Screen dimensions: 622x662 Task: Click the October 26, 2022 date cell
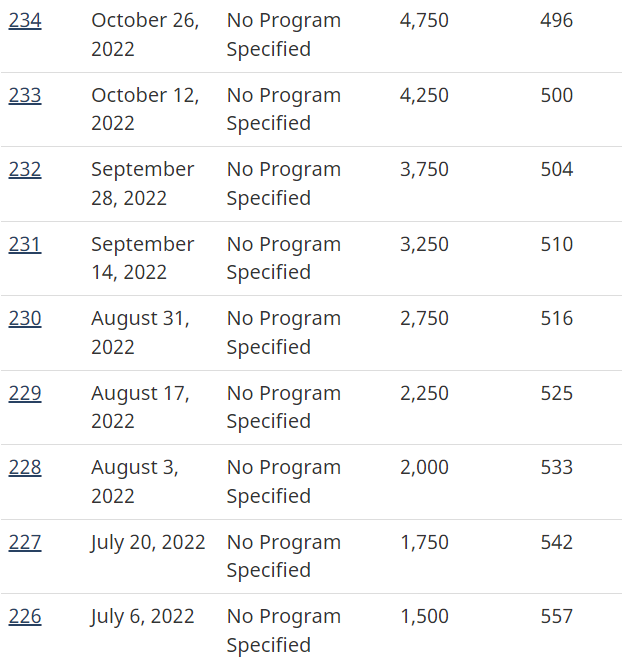(x=145, y=35)
